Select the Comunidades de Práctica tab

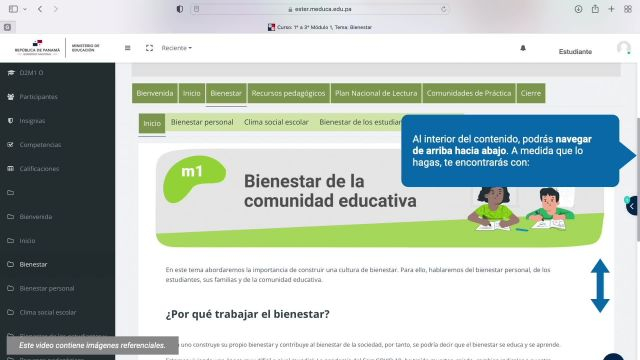pos(469,93)
